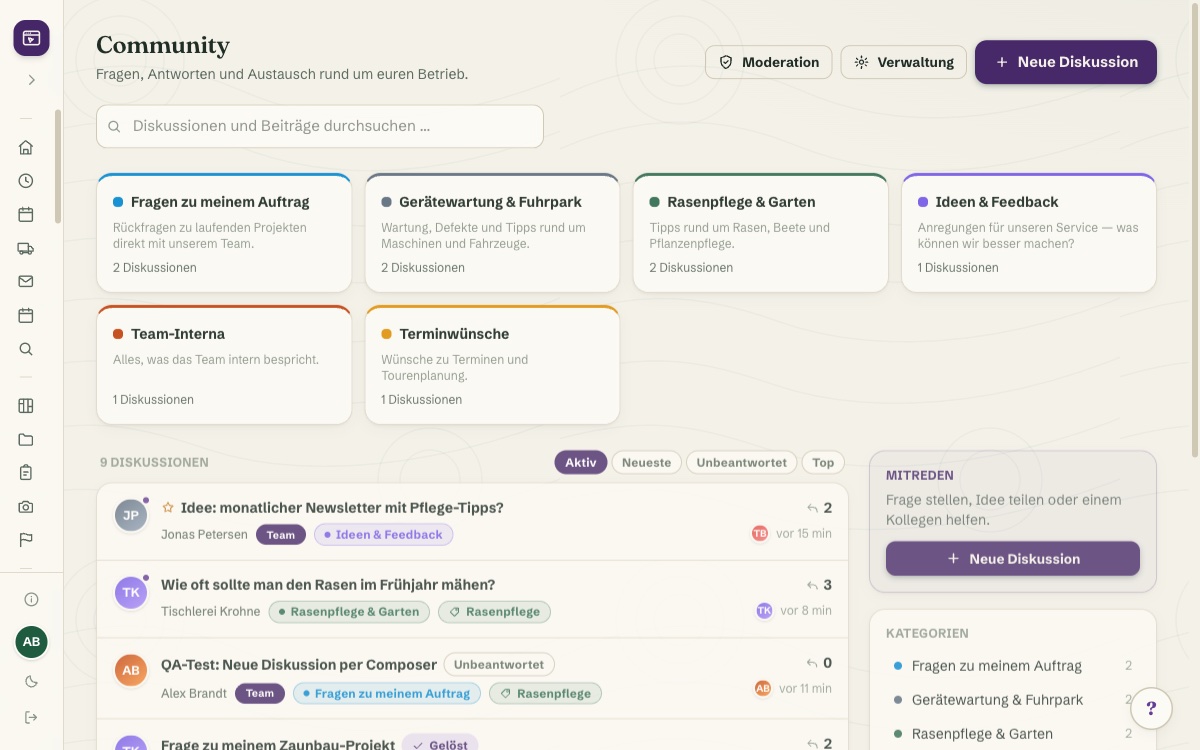Image resolution: width=1200 pixels, height=750 pixels.
Task: Click the JP avatar of Jonas Petersen
Action: (x=131, y=516)
